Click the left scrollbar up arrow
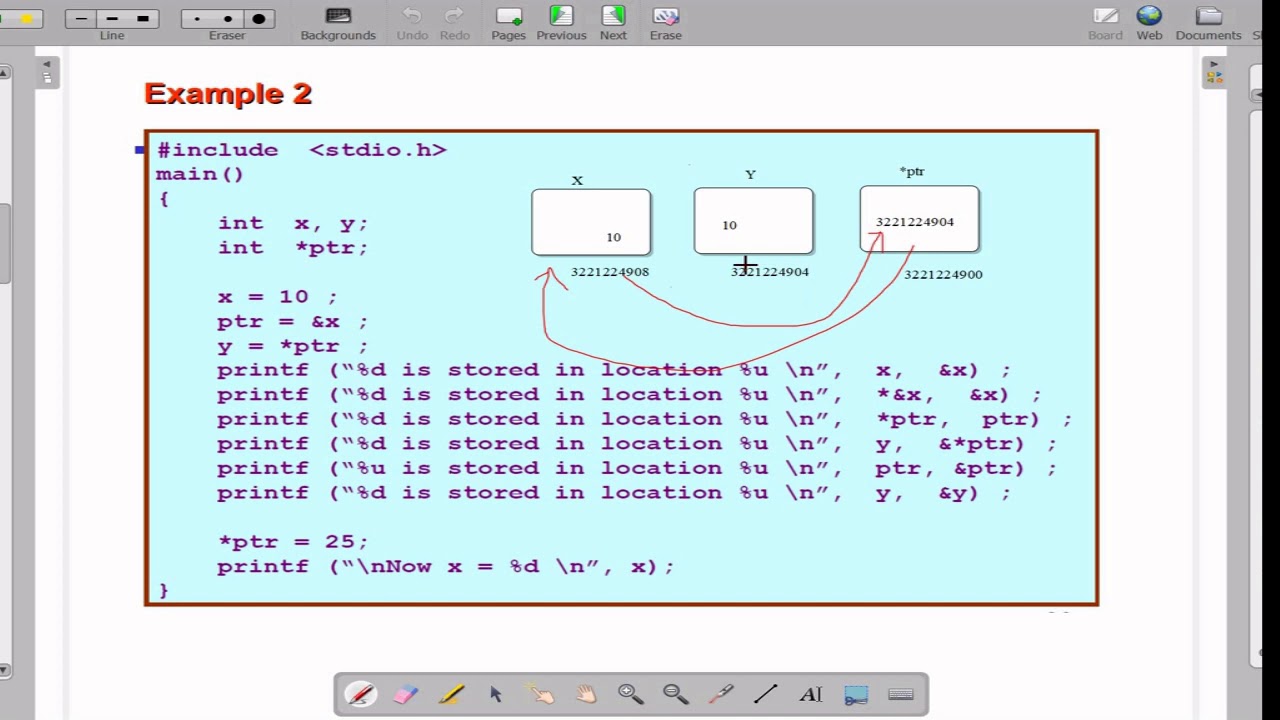 [5, 72]
